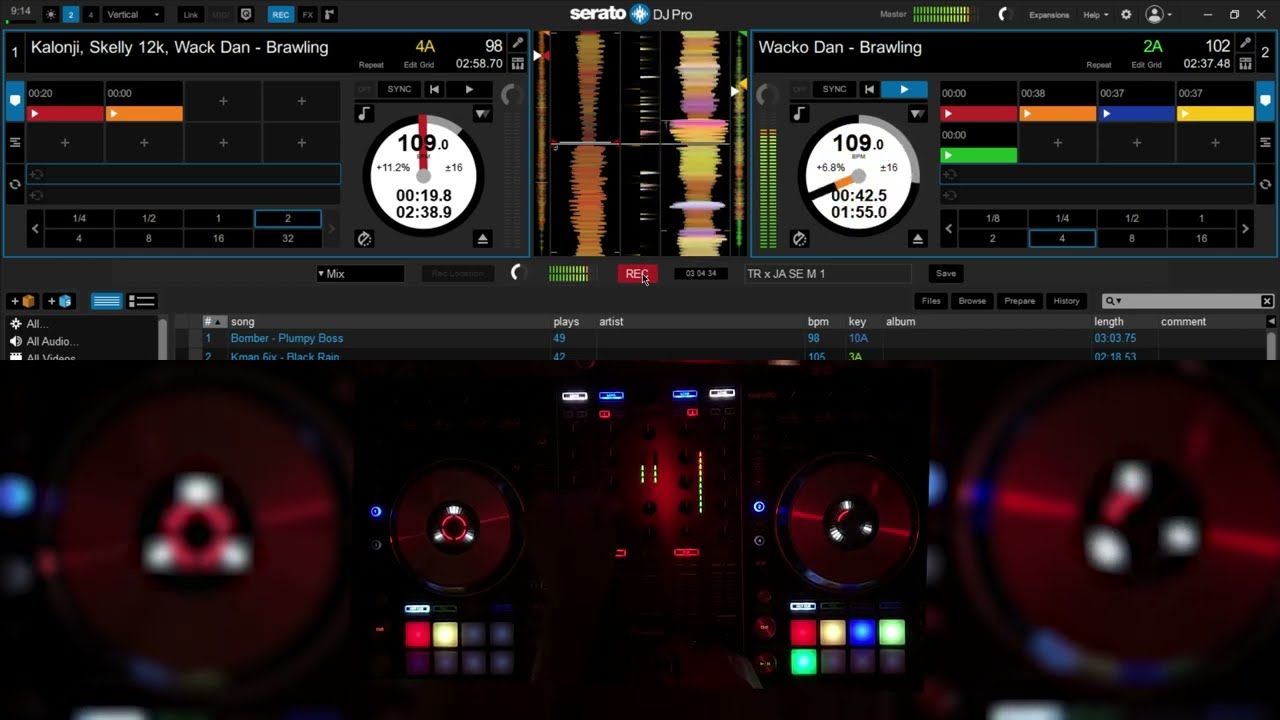Jump to previous track on deck 2

tap(869, 89)
